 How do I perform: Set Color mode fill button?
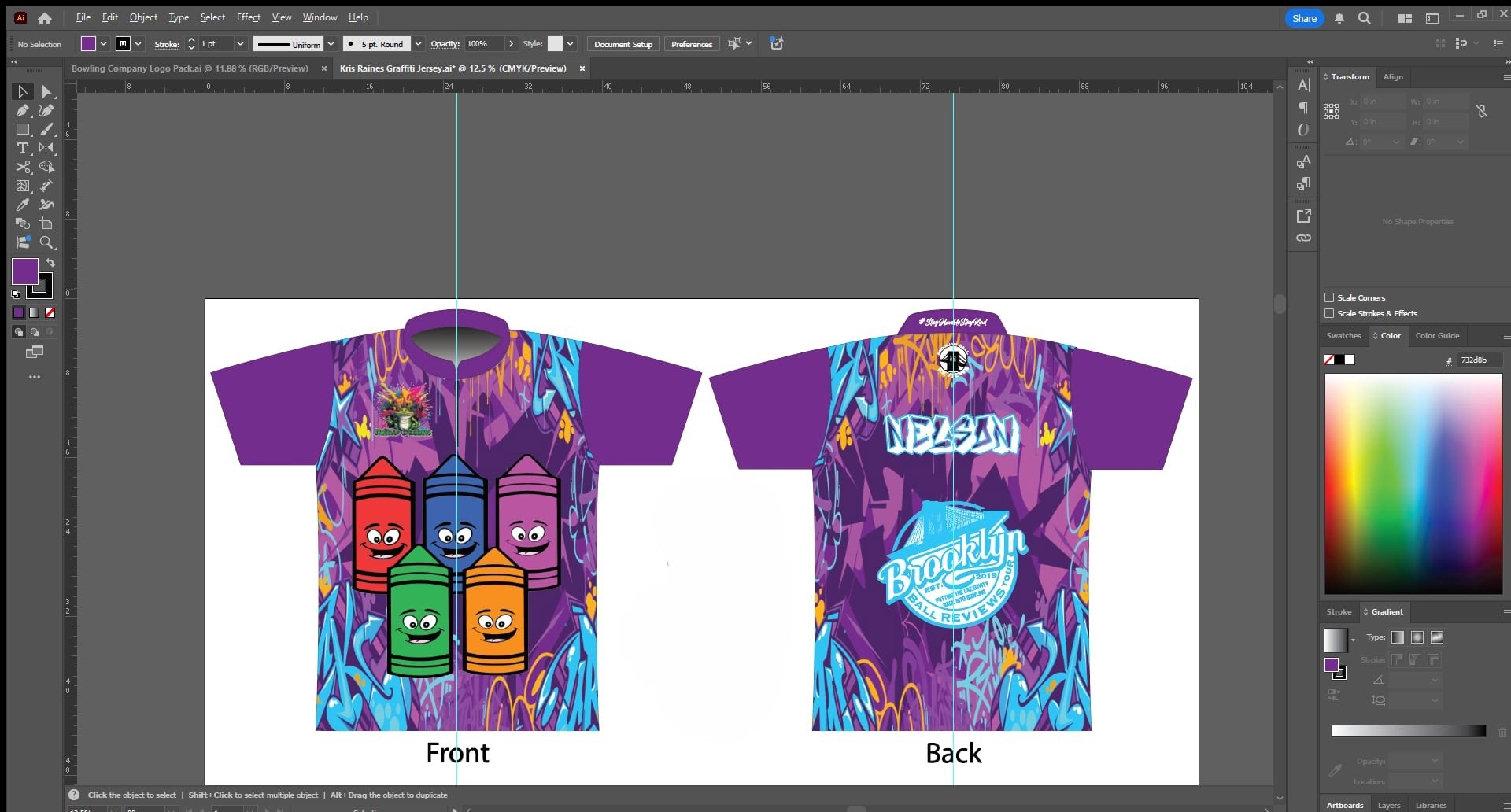[x=19, y=313]
